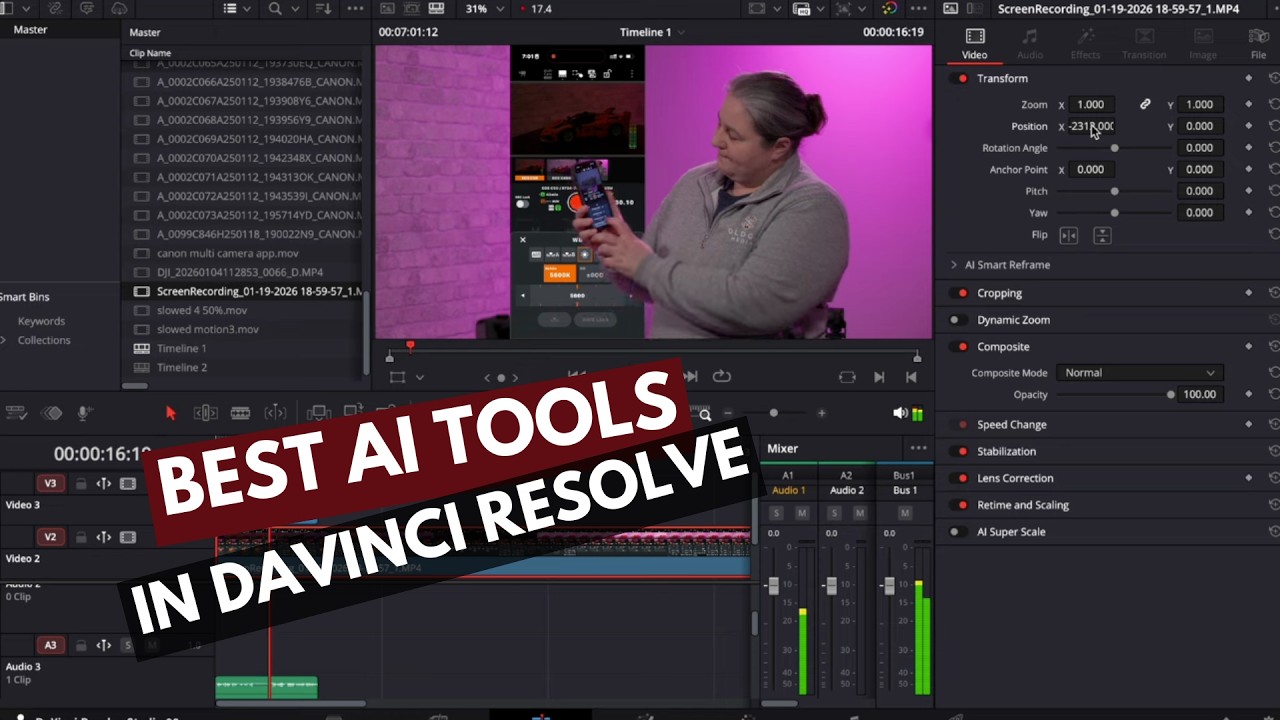The image size is (1280, 720).
Task: Select the Trim Edit Mode tool
Action: [x=205, y=413]
